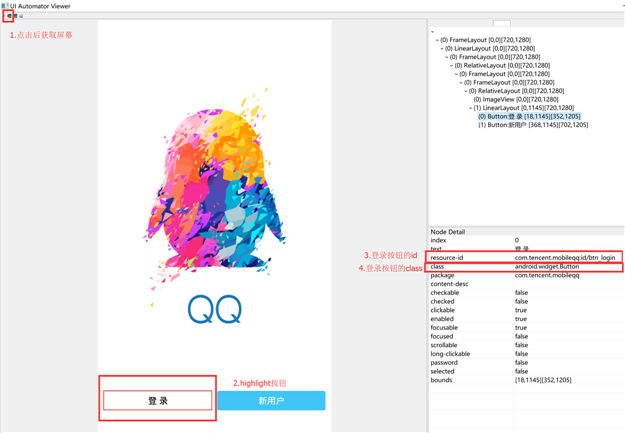Viewport: 625px width, 433px height.
Task: Select the selected property row
Action: (x=526, y=372)
